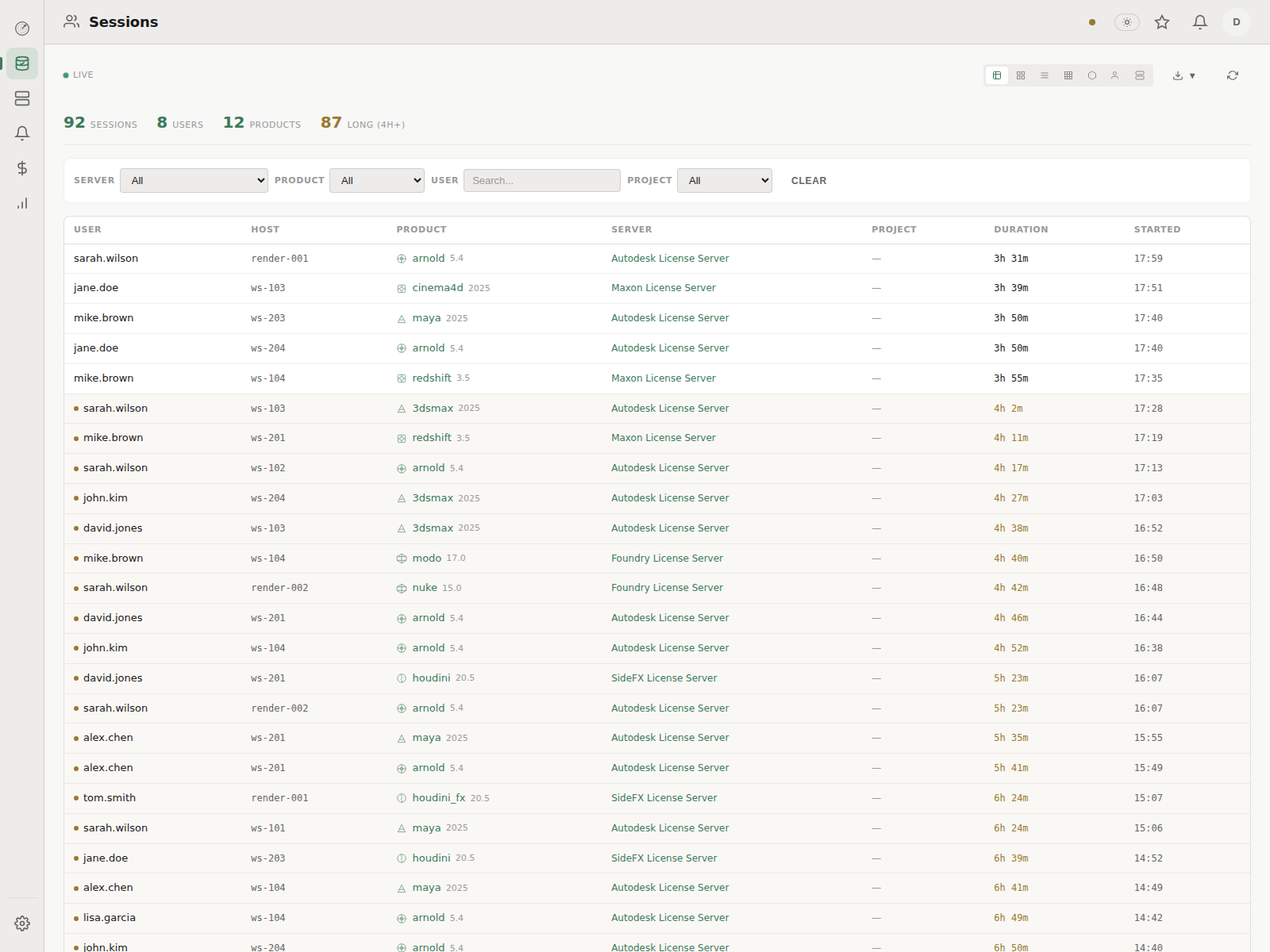
Task: Select user lisa.garcia
Action: click(x=110, y=918)
